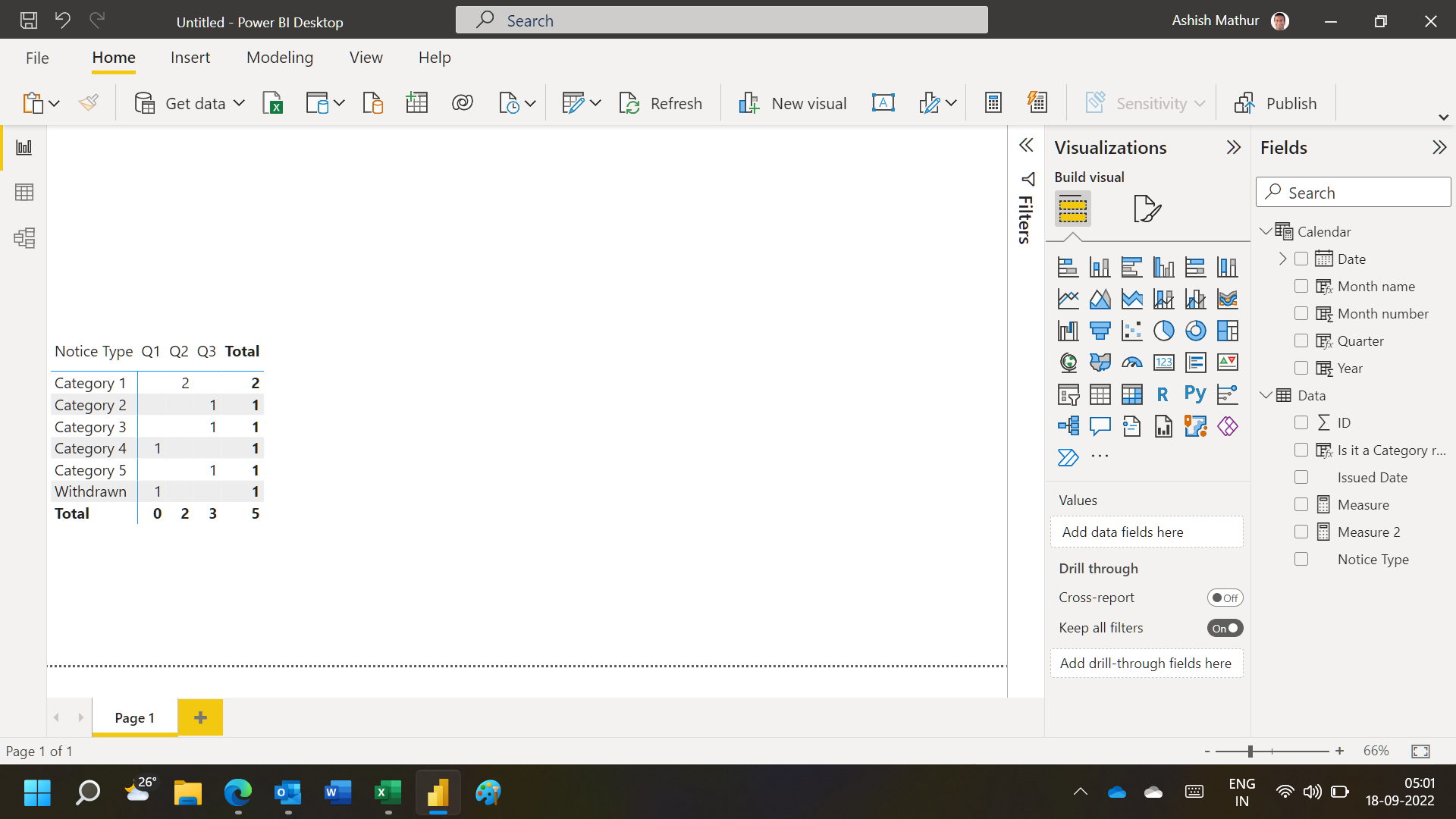Check the Notice Type field

tap(1301, 559)
